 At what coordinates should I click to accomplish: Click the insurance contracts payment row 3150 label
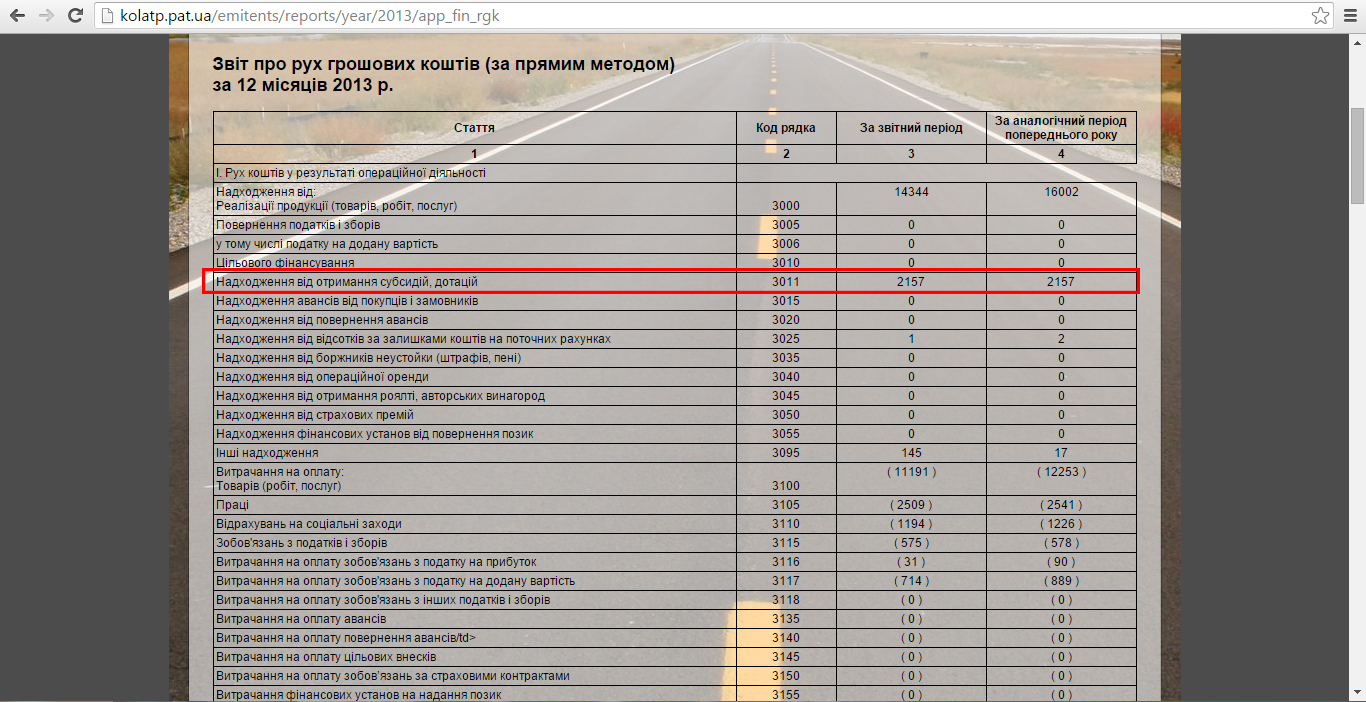[393, 676]
